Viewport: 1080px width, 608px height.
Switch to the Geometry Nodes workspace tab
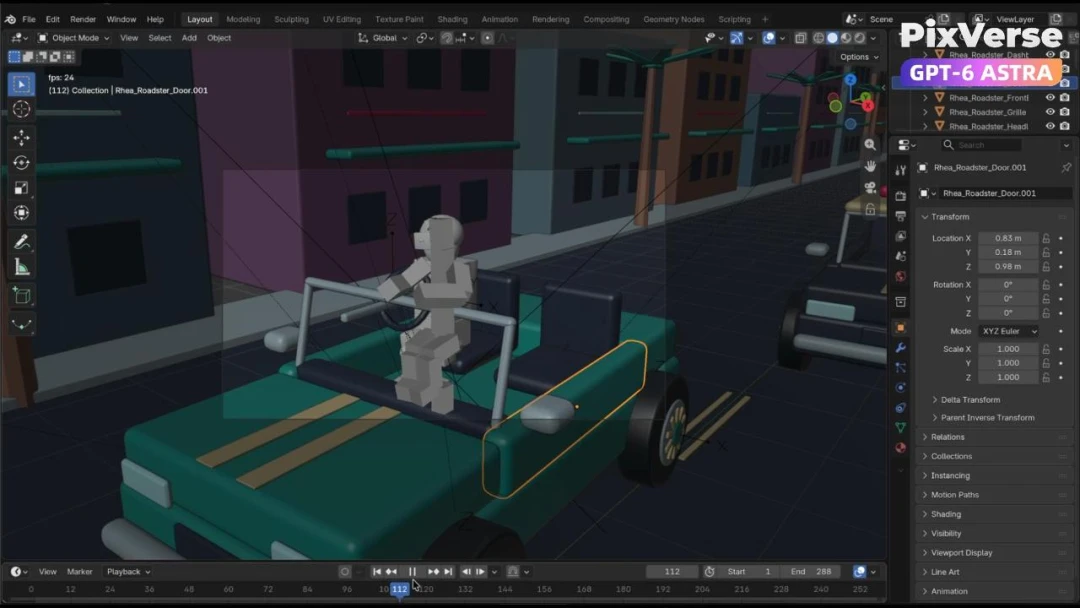tap(674, 19)
